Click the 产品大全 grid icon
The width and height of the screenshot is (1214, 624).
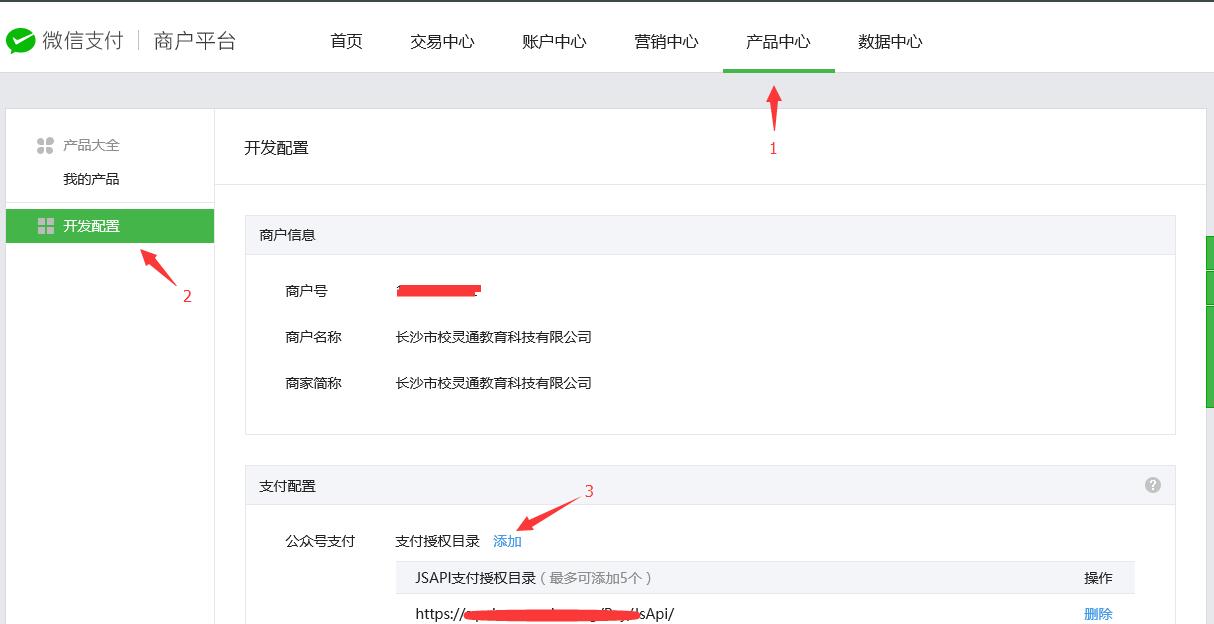tap(45, 146)
